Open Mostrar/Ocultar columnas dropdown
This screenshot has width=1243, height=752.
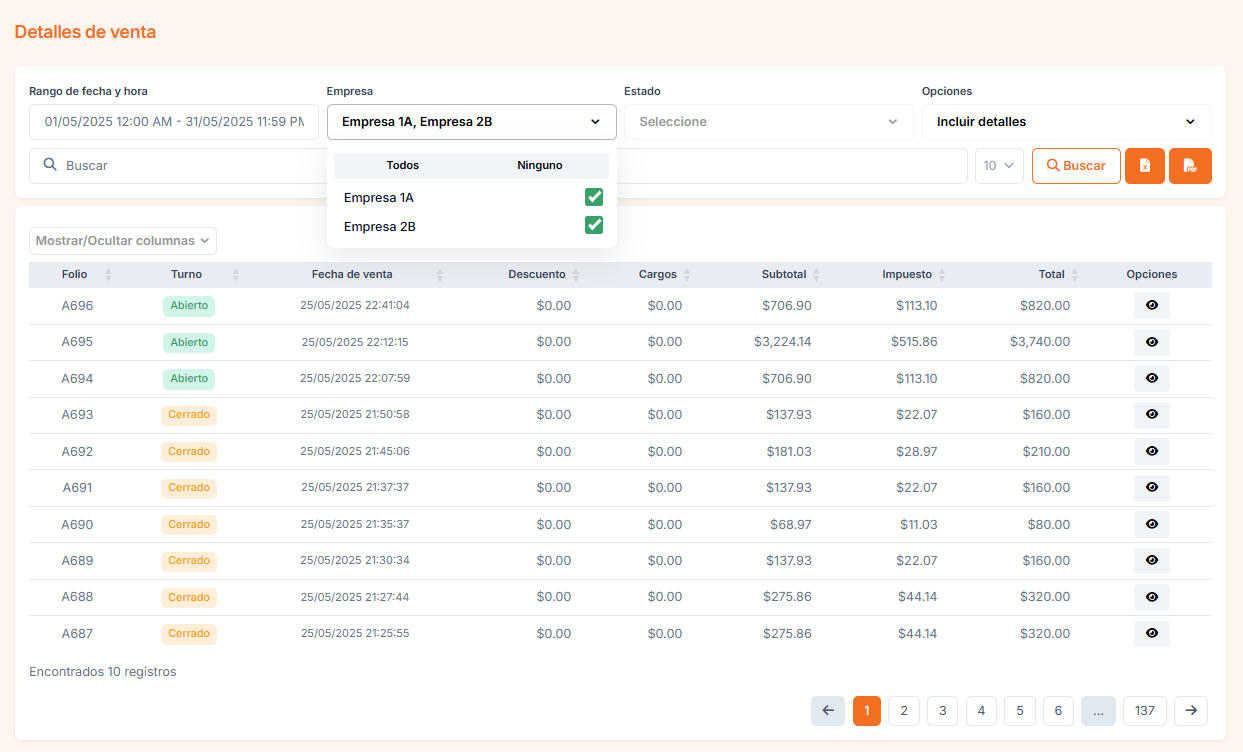click(123, 241)
